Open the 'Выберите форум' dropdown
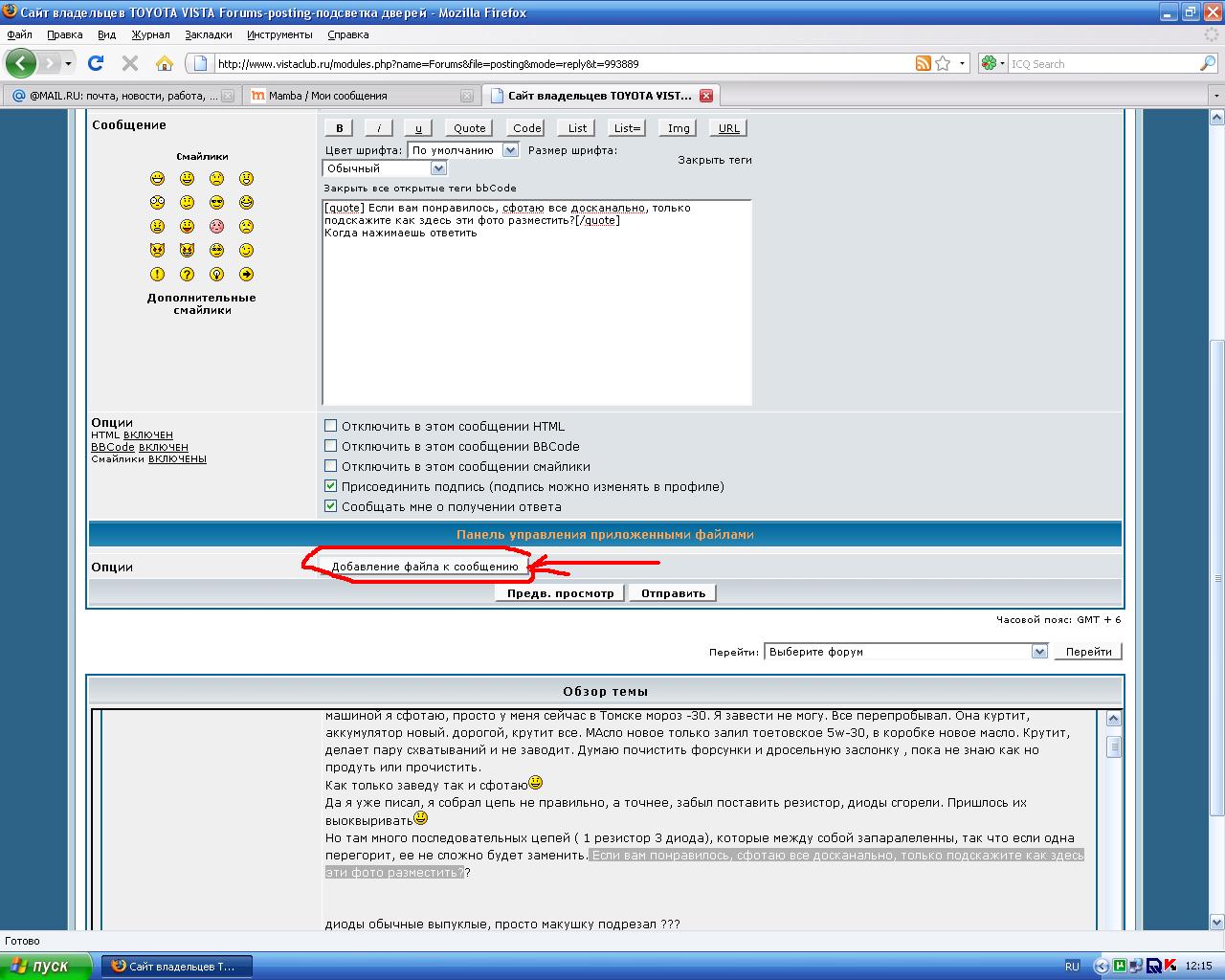The image size is (1225, 980). (905, 652)
